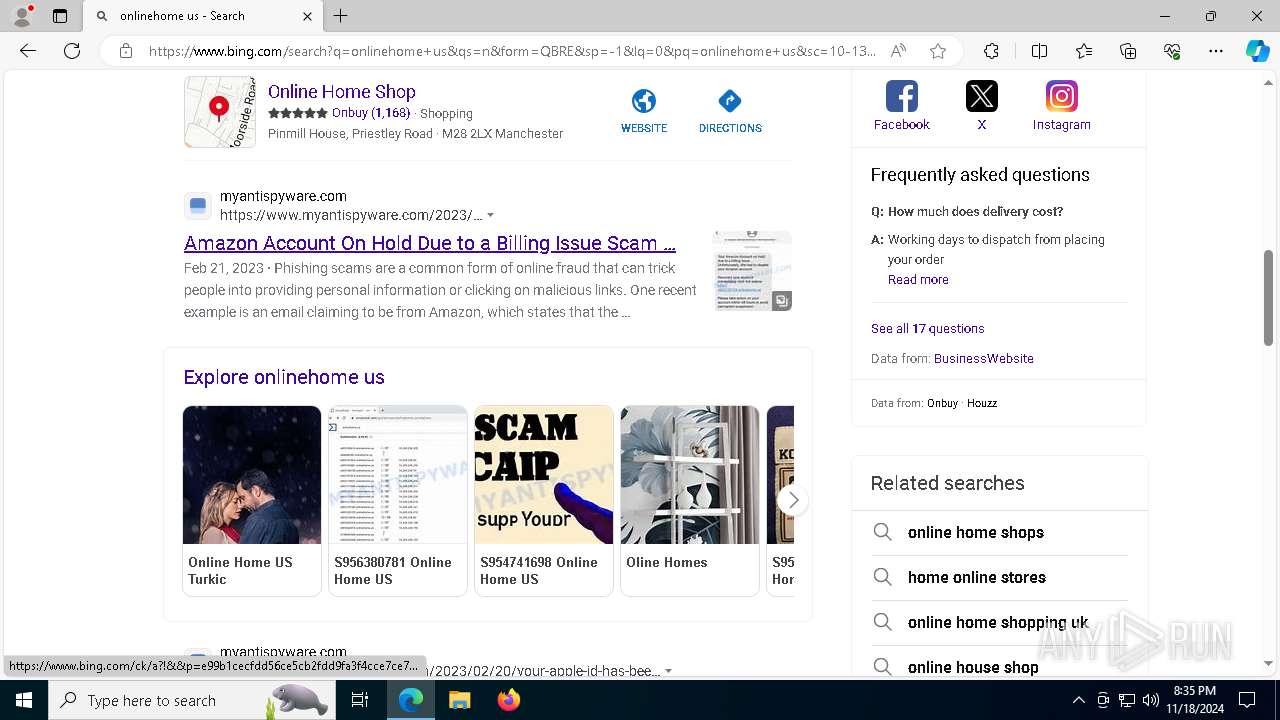The image size is (1280, 720).
Task: Open File Explorer from the taskbar
Action: pos(459,700)
